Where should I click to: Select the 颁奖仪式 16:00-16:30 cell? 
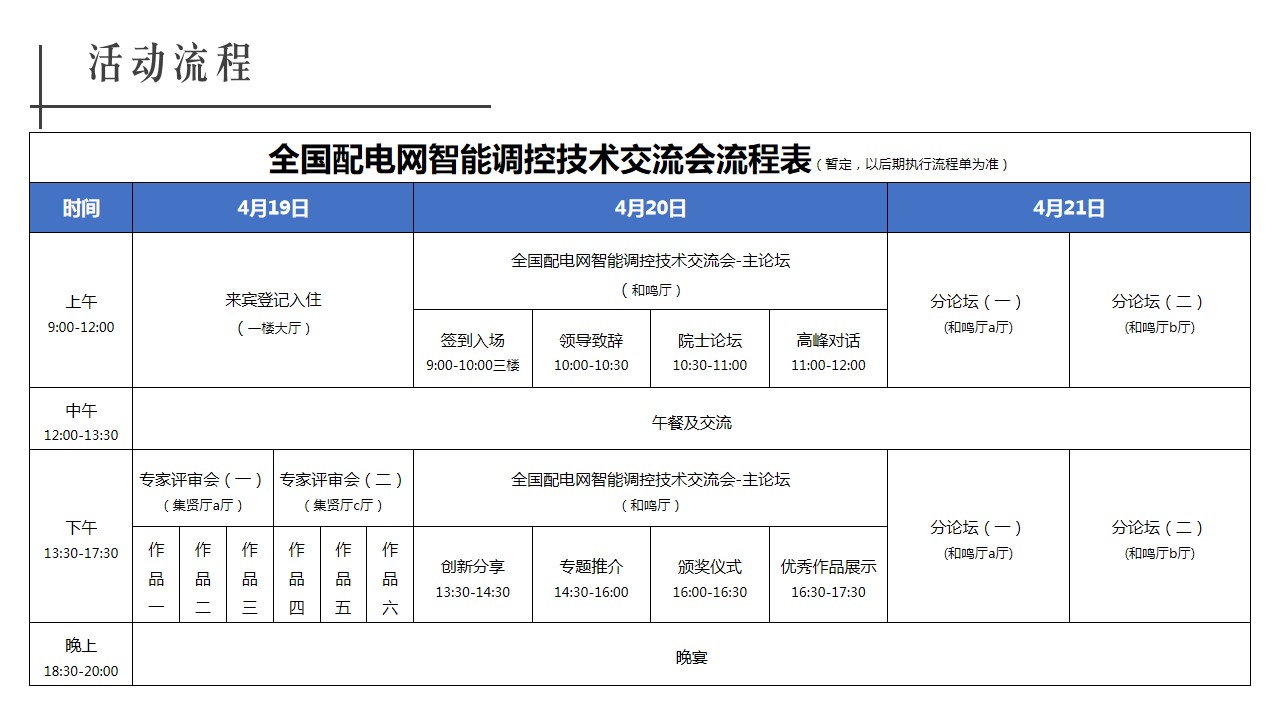[710, 575]
